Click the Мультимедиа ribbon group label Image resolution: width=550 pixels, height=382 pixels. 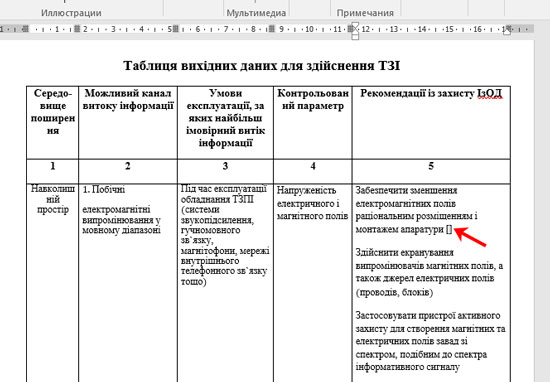point(256,13)
